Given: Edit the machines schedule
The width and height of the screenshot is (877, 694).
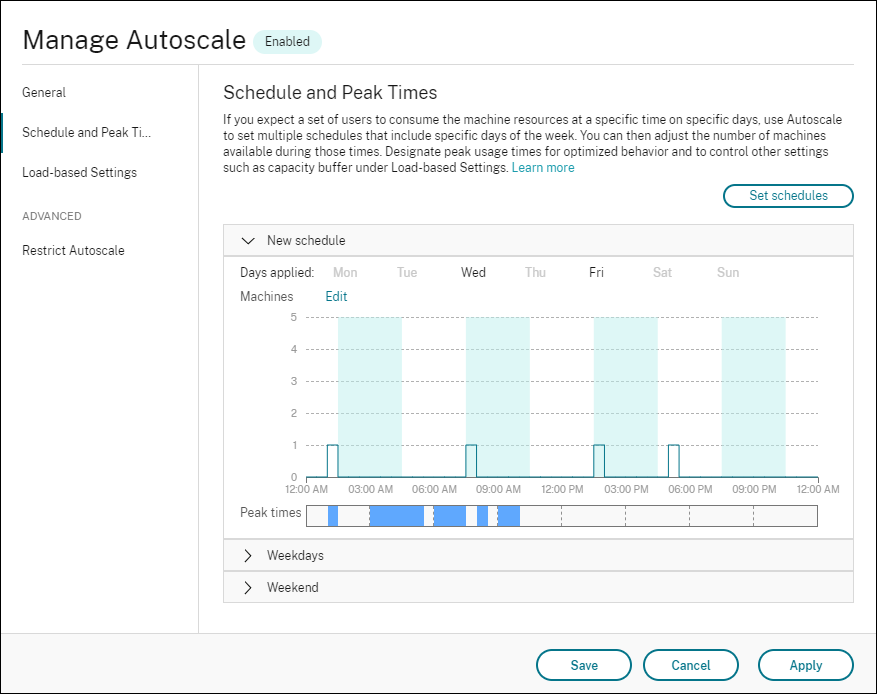Looking at the screenshot, I should pos(336,296).
